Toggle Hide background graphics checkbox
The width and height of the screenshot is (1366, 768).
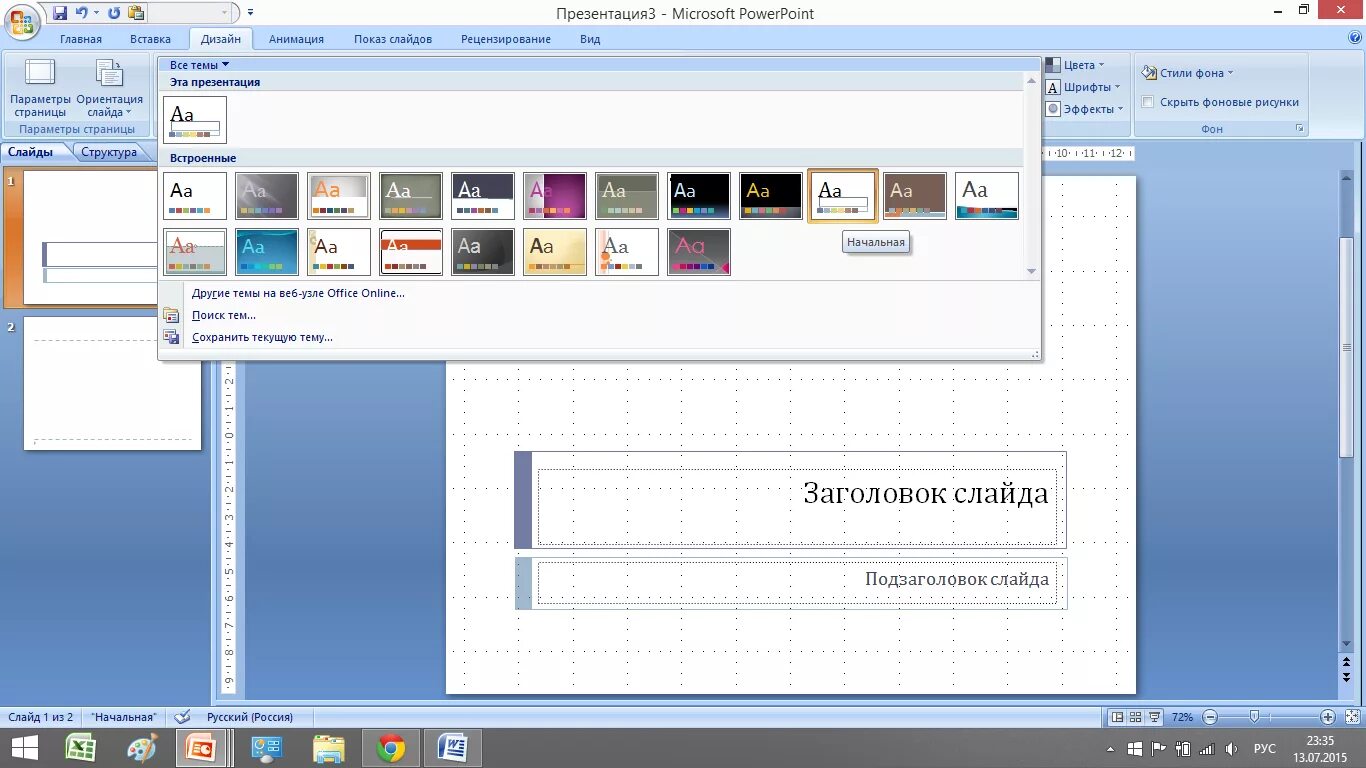(x=1148, y=102)
